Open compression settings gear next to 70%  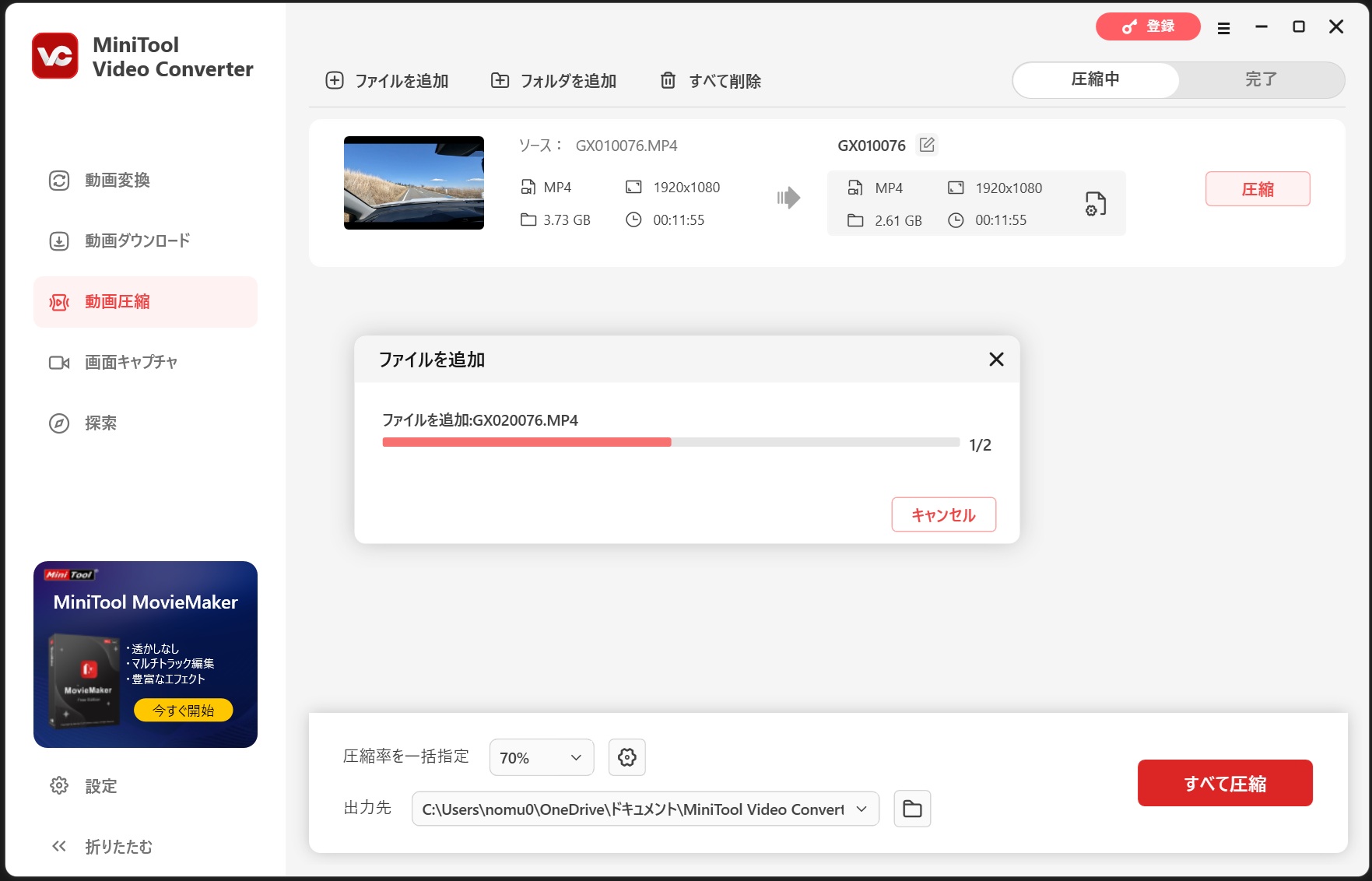tap(626, 757)
